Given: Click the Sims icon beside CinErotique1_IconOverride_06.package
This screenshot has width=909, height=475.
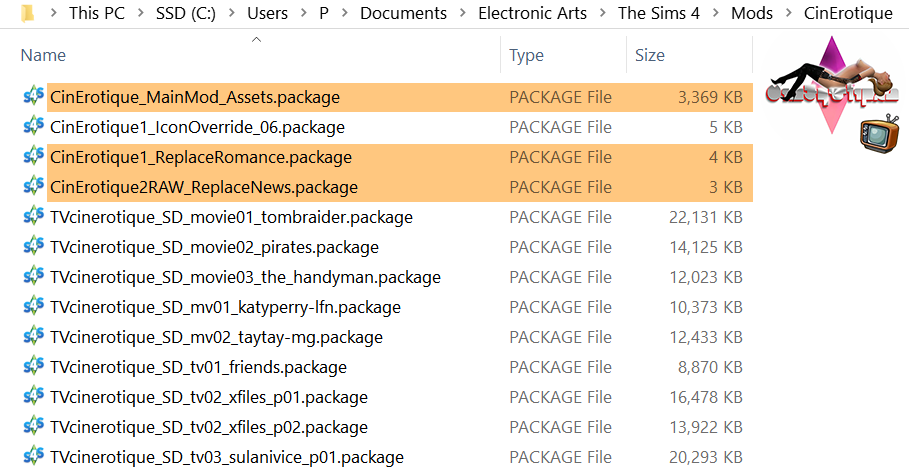Looking at the screenshot, I should coord(34,126).
